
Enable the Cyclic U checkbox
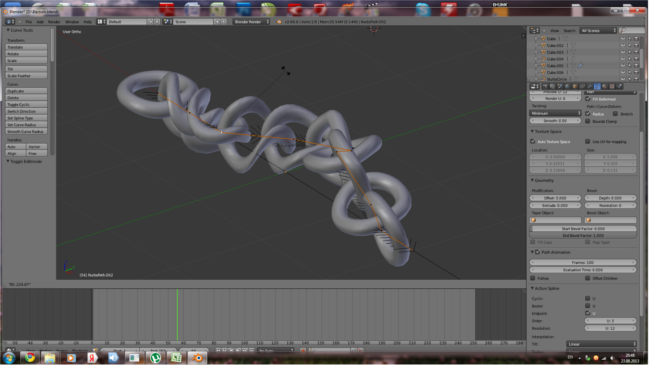tap(588, 298)
